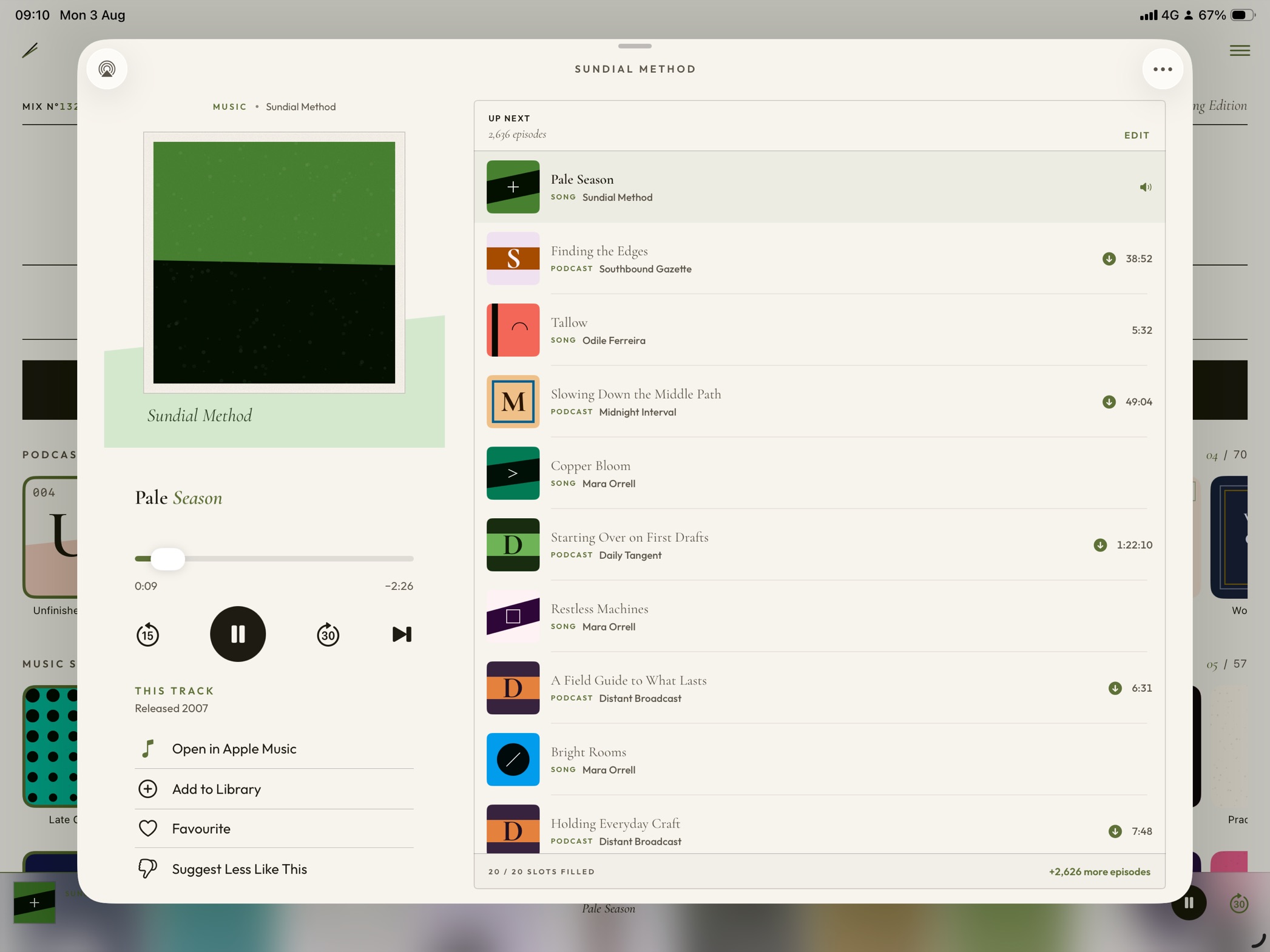Click the playback progress slider thumb

[167, 559]
